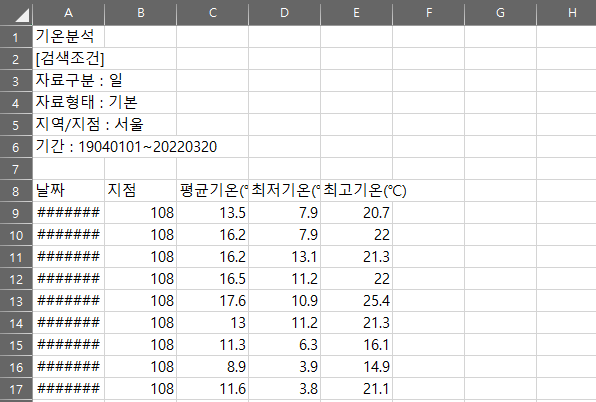This screenshot has width=596, height=402.
Task: Click minimum temperature 3.9 in row 16
Action: point(284,367)
